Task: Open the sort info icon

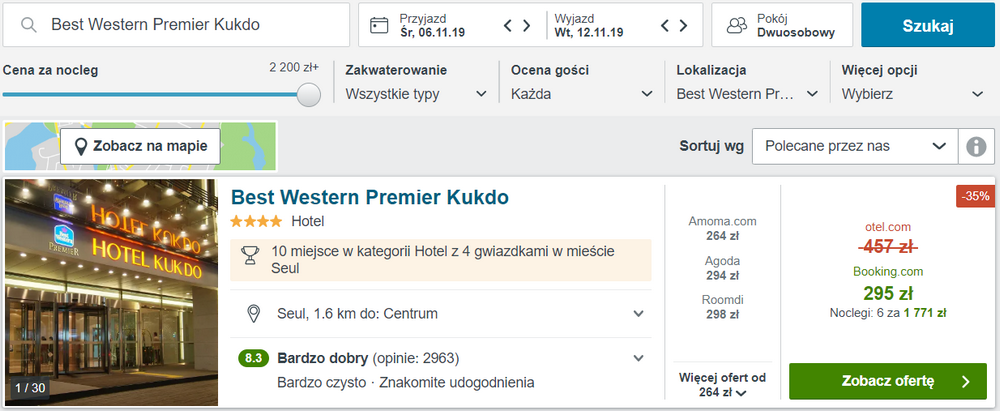Action: pos(976,146)
